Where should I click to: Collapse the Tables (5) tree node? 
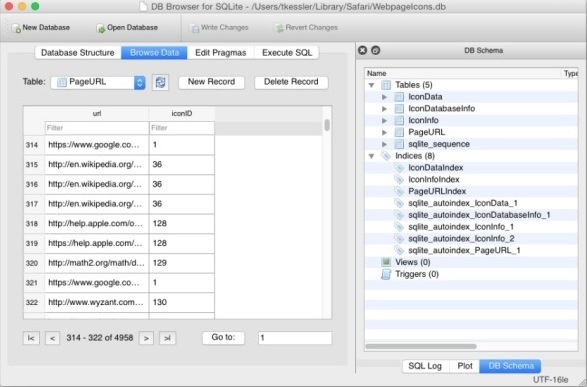(371, 85)
